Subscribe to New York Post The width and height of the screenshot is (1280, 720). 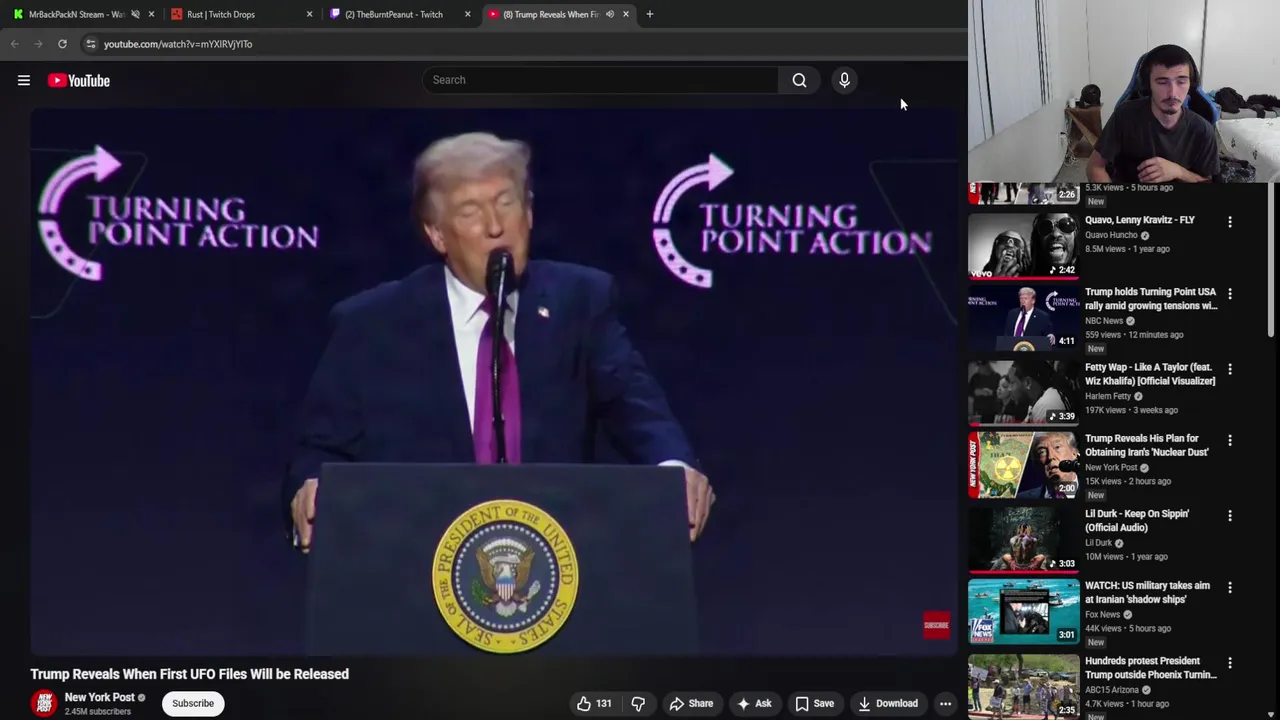pos(193,703)
